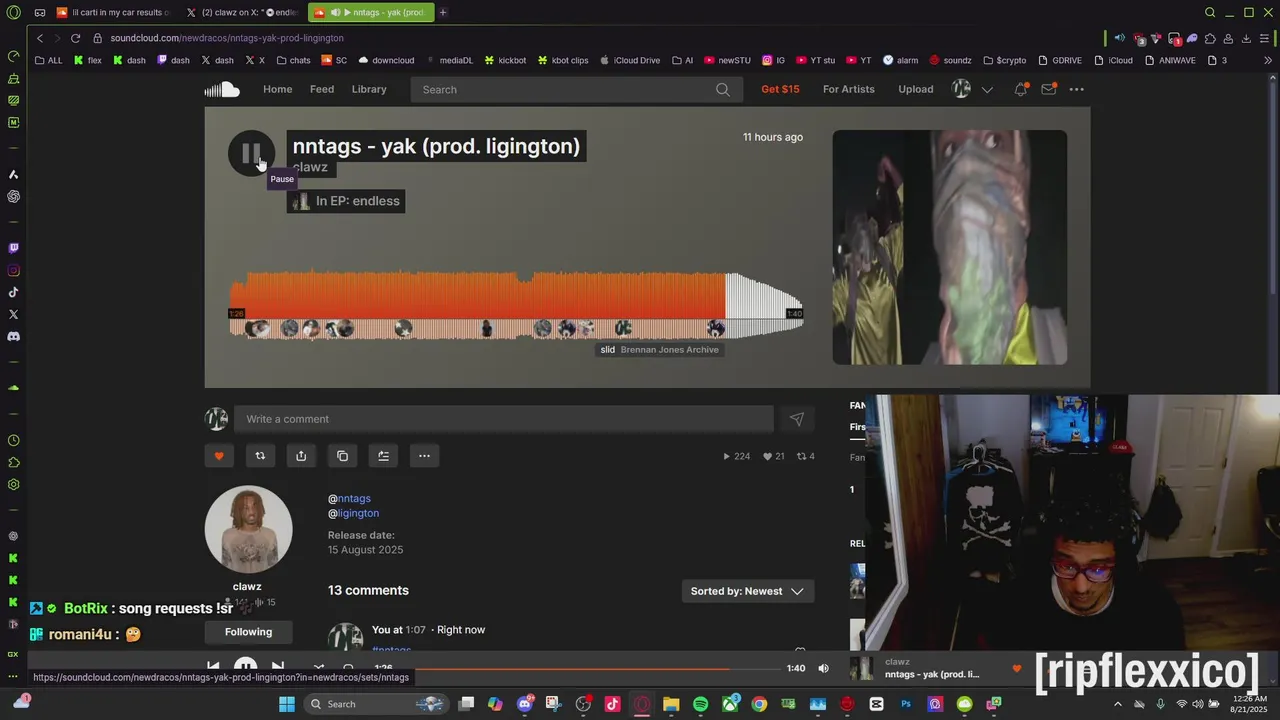Image resolution: width=1280 pixels, height=720 pixels.
Task: Jump to 1:07 comment timestamp
Action: (416, 630)
